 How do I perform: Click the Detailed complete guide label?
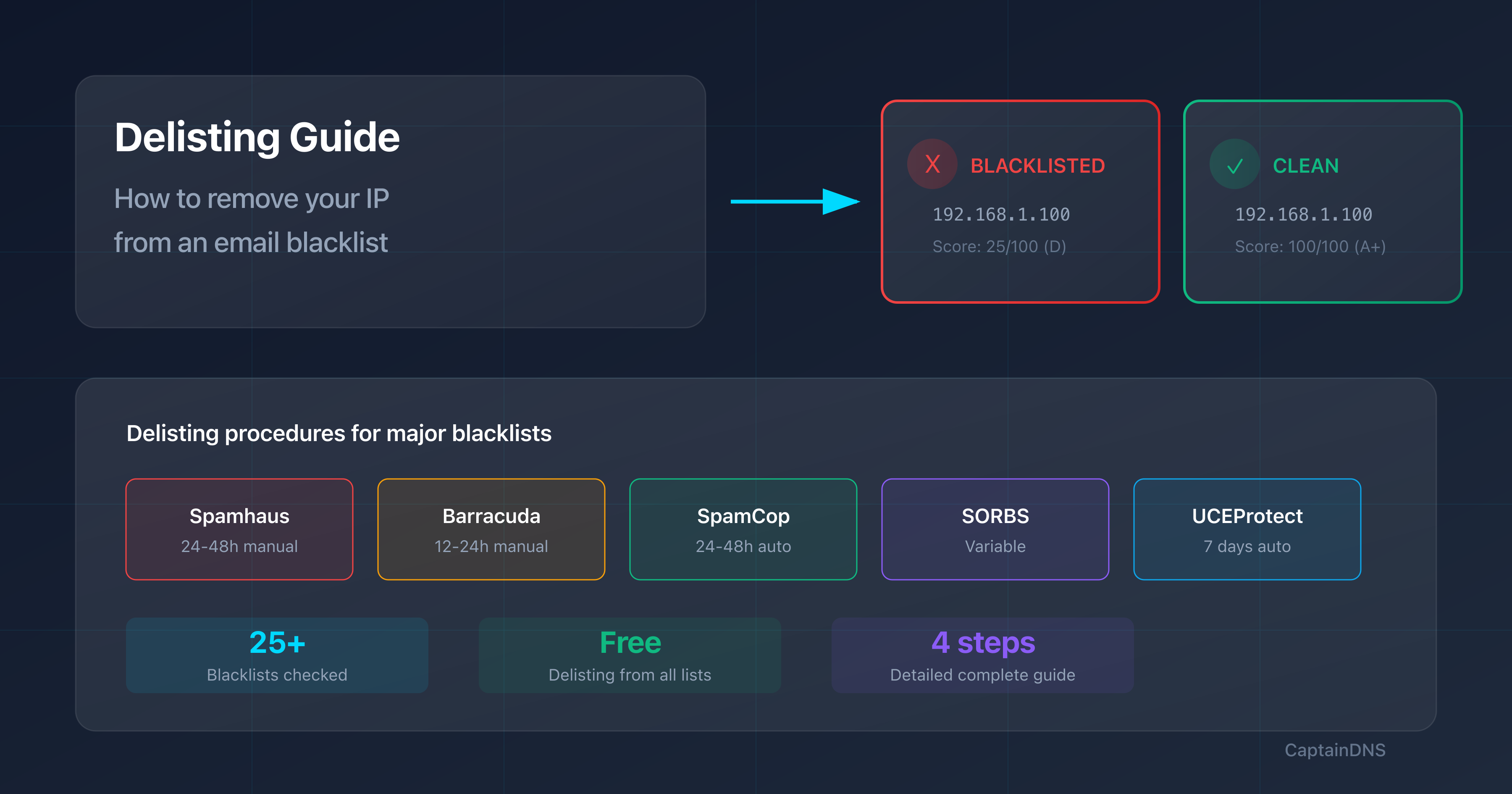pyautogui.click(x=982, y=674)
